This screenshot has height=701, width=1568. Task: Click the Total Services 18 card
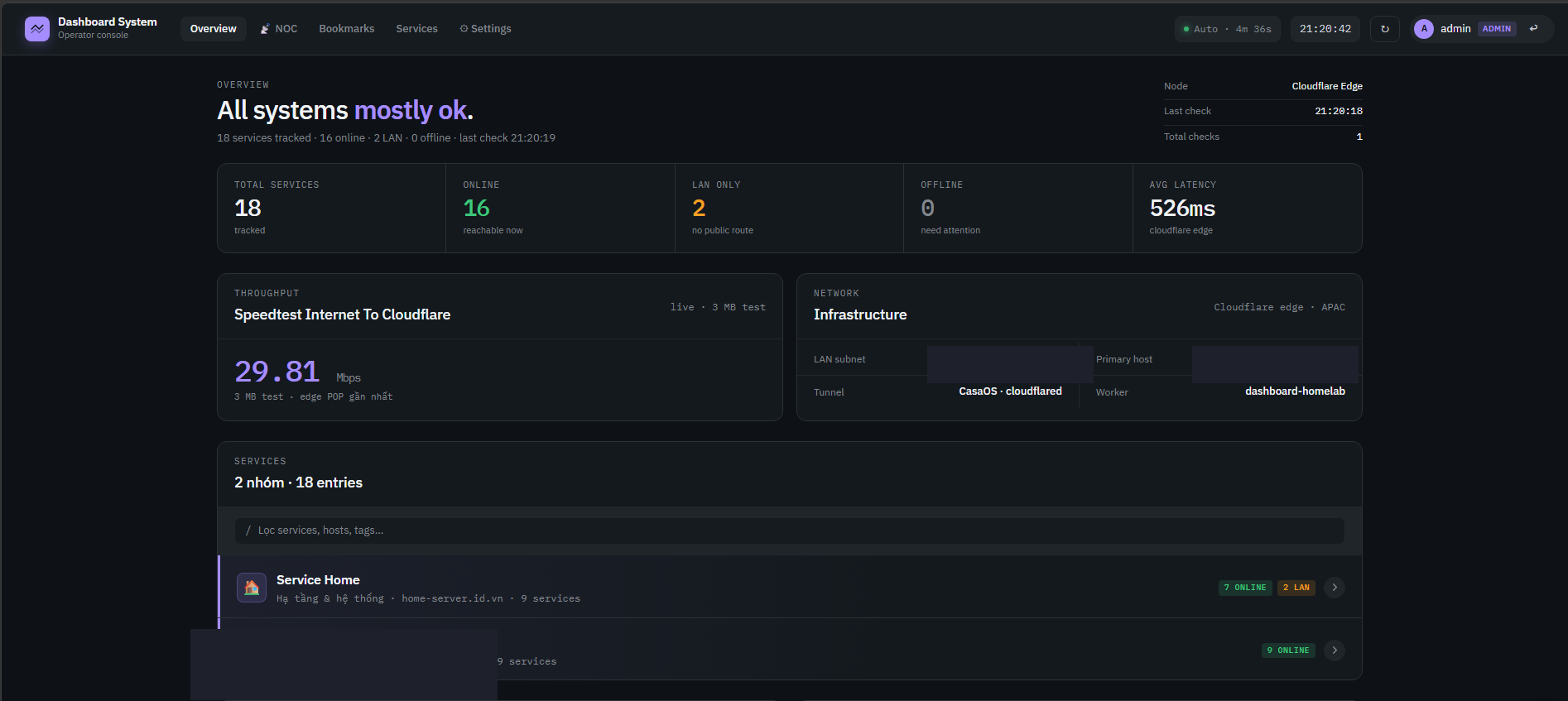(x=331, y=208)
